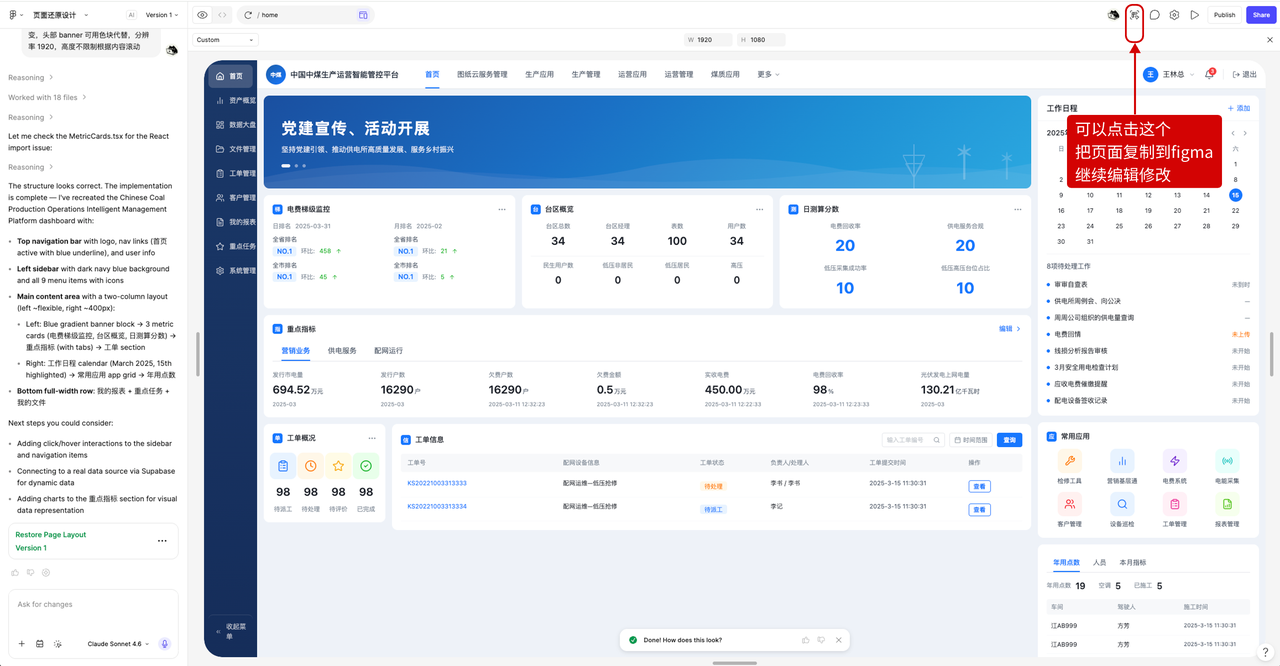Screen dimensions: 1280x666
Task: Click the thumbs up icon under chat response
Action: click(15, 573)
